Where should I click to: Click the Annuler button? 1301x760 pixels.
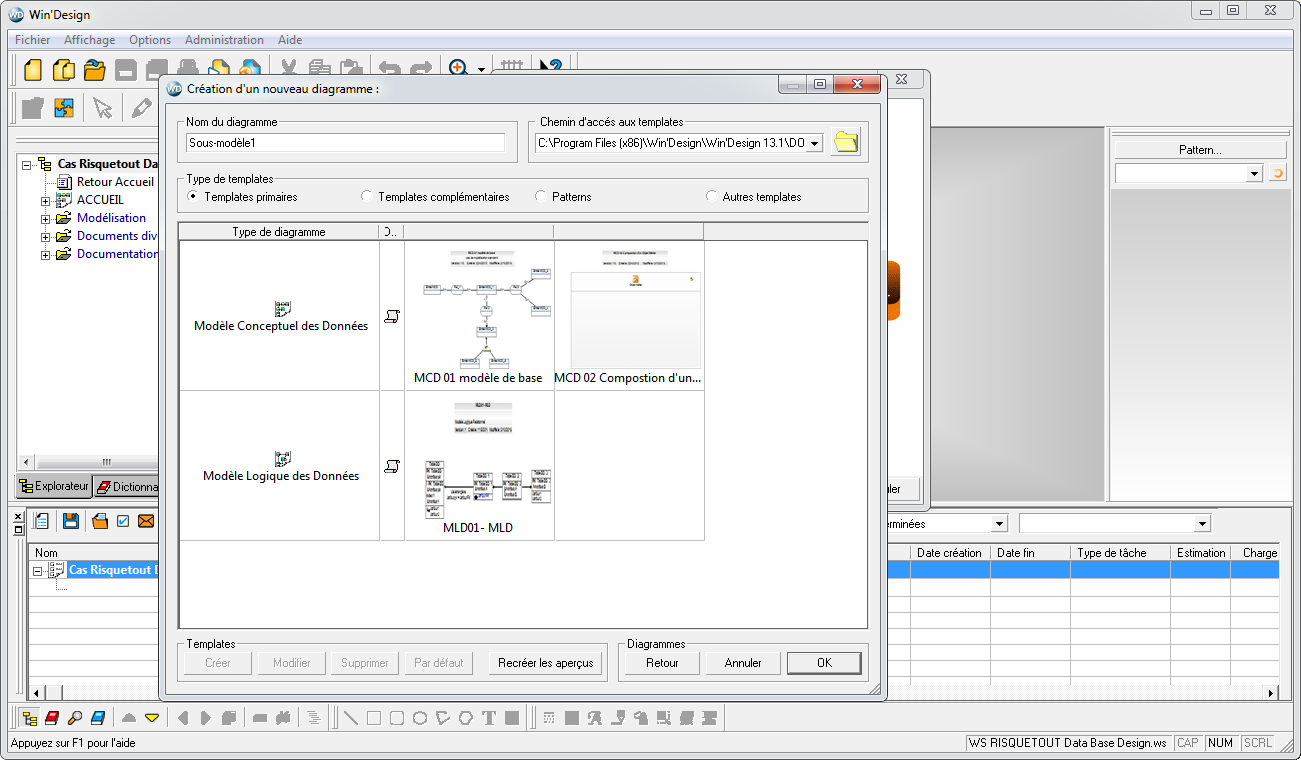coord(743,663)
